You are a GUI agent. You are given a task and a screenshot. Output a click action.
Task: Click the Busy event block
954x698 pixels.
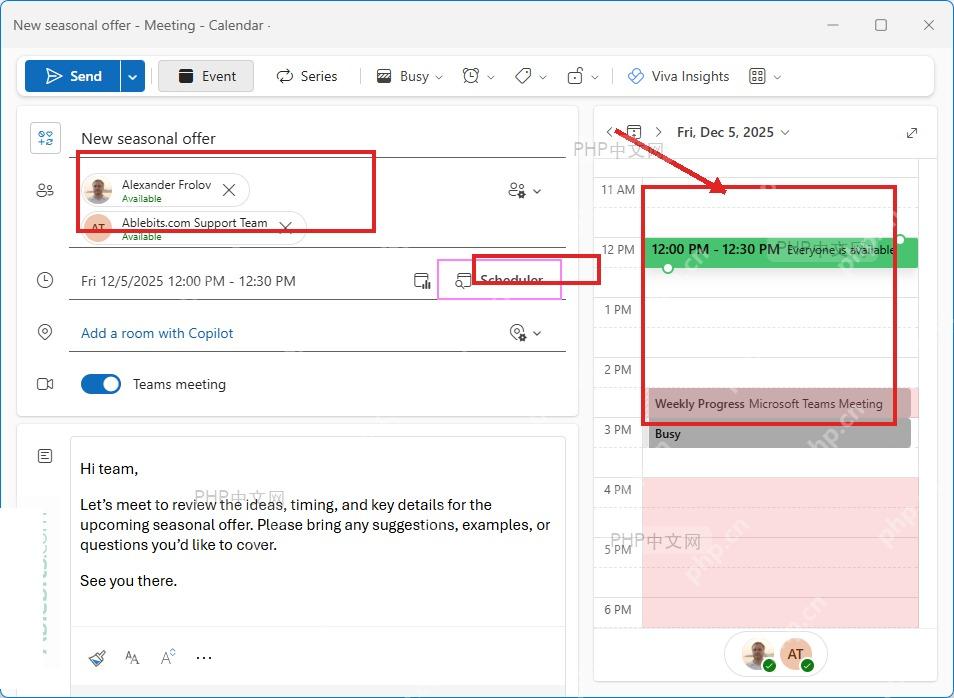coord(779,433)
